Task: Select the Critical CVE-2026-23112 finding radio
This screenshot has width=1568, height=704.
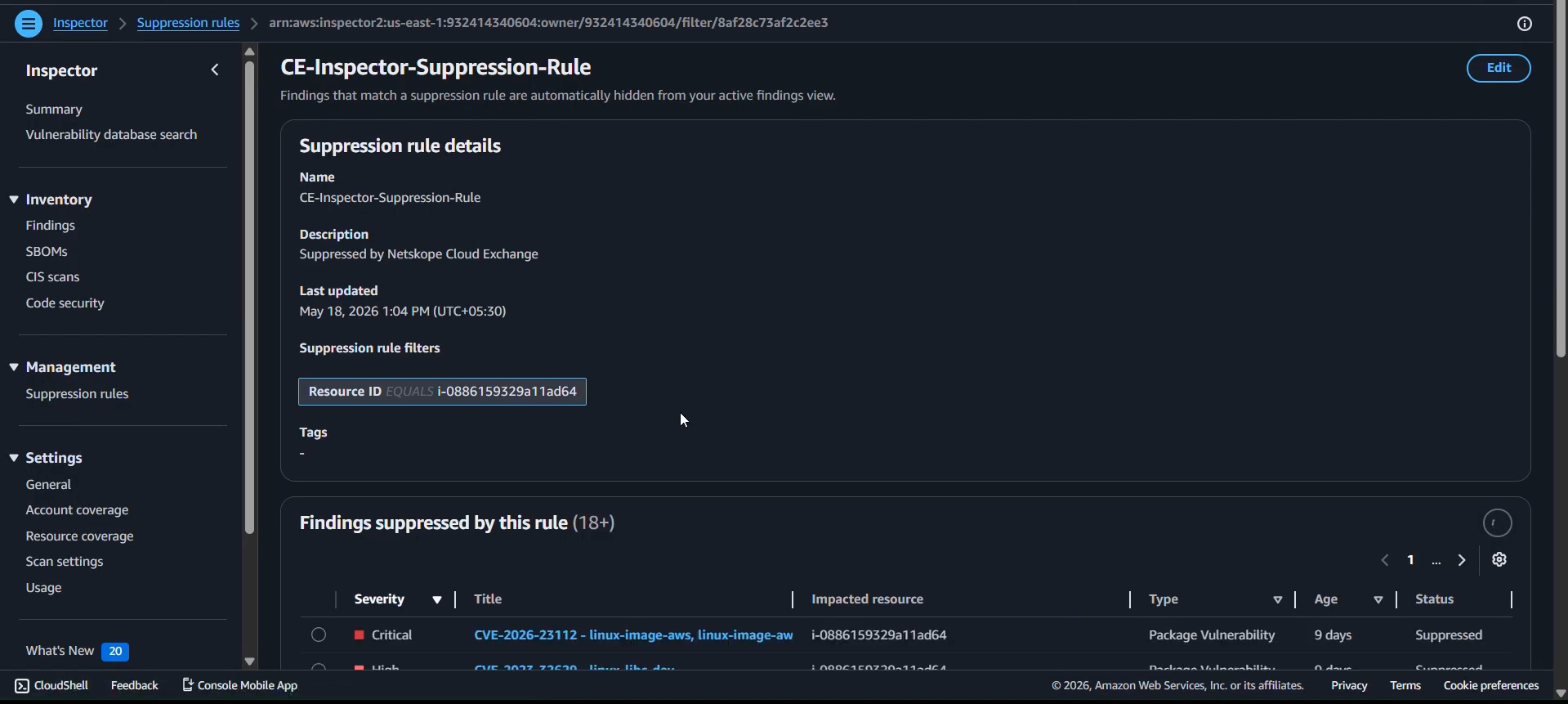Action: [x=319, y=634]
